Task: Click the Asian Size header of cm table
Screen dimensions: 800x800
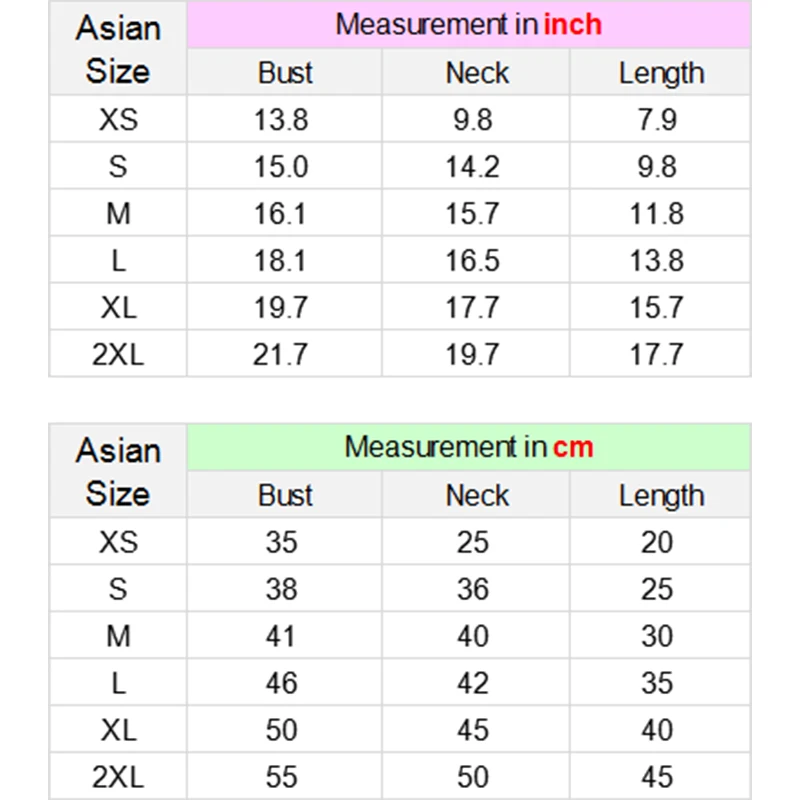Action: tap(118, 472)
